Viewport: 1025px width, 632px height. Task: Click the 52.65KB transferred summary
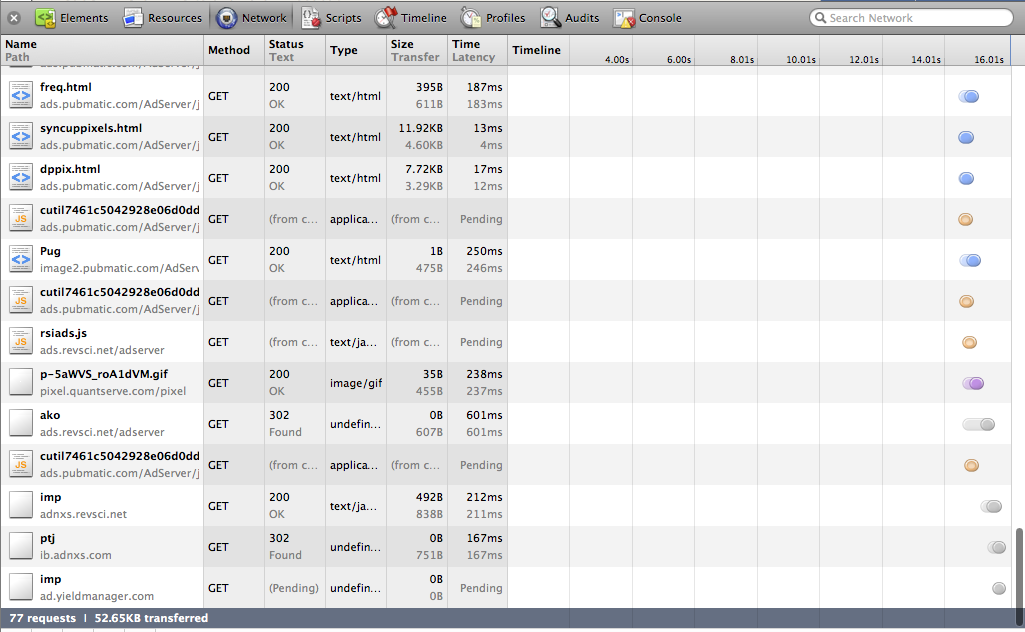(151, 618)
